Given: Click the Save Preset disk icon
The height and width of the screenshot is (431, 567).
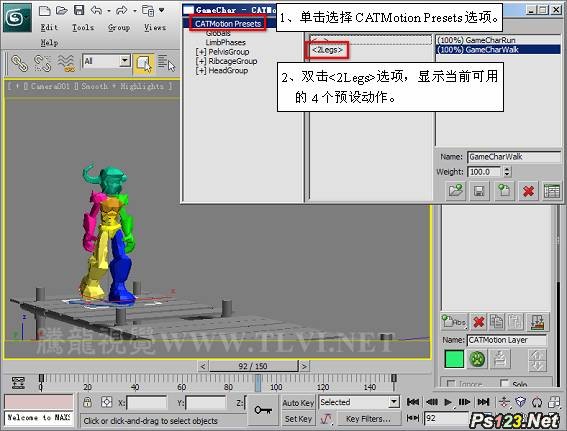Looking at the screenshot, I should coord(479,191).
